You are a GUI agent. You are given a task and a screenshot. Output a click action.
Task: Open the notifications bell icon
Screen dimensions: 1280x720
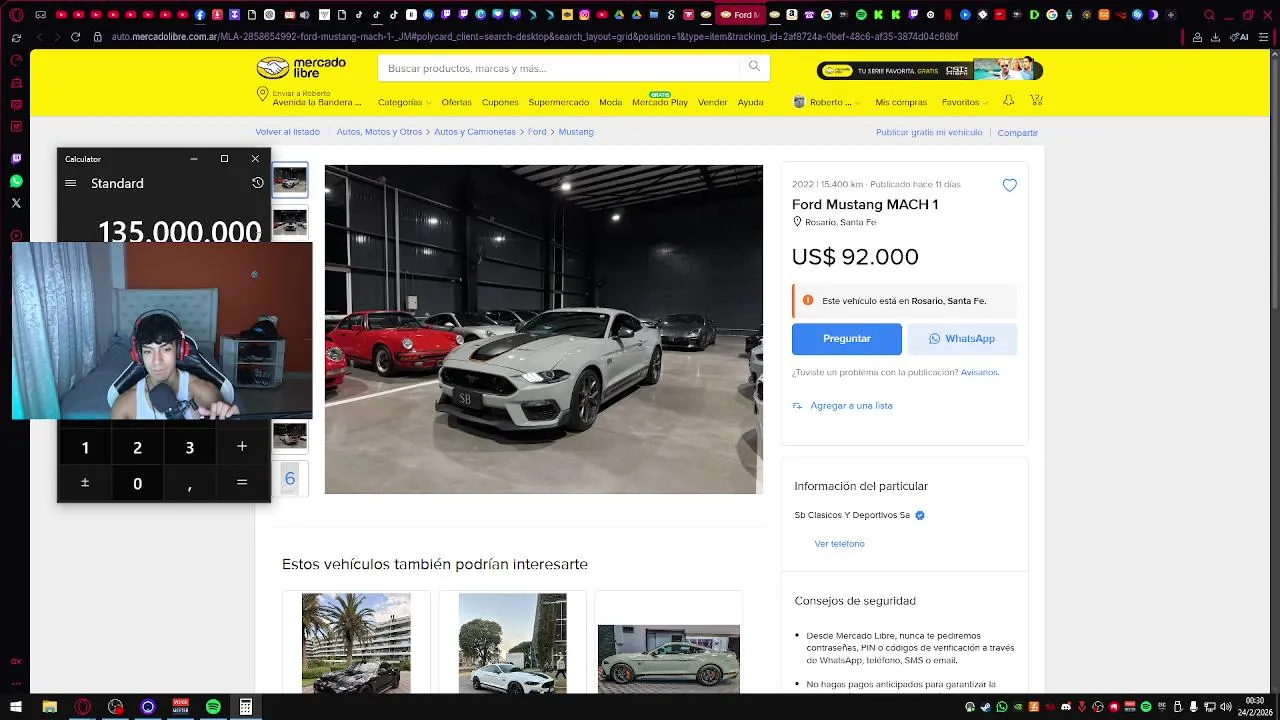tap(1008, 101)
